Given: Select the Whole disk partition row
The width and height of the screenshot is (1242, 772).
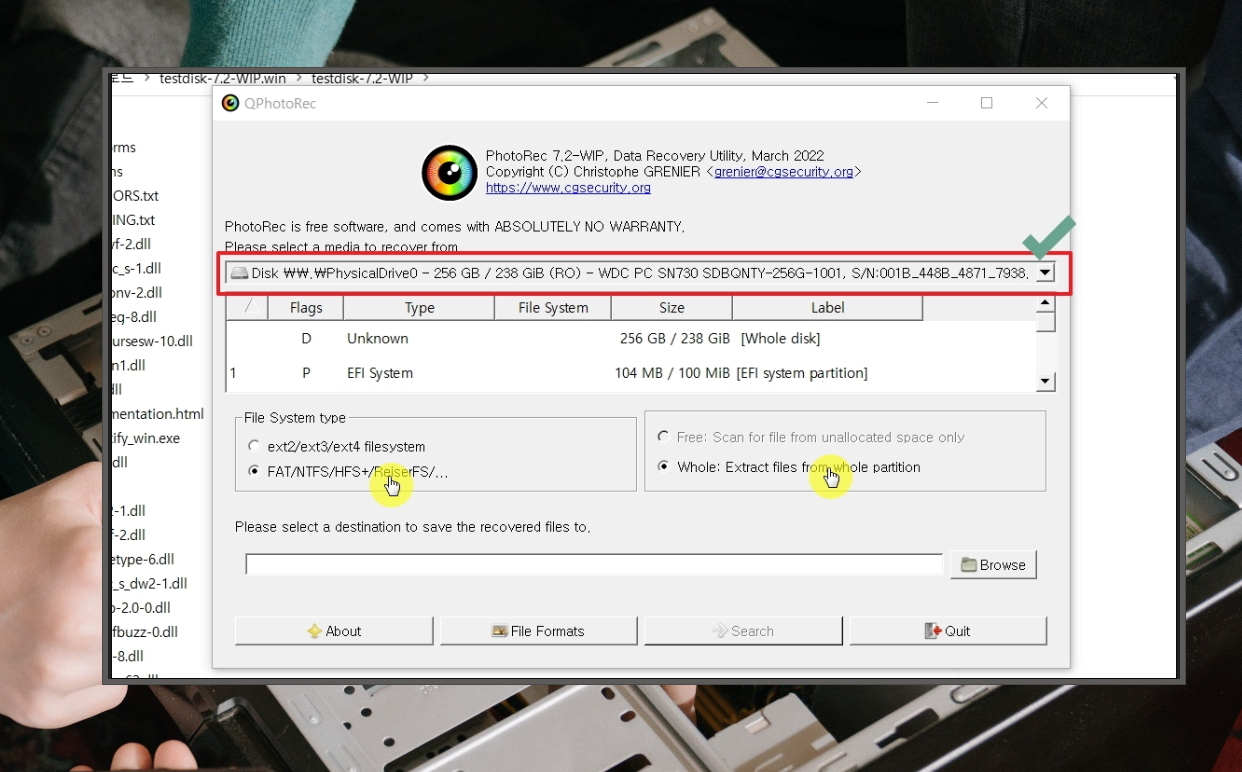Looking at the screenshot, I should coord(631,339).
